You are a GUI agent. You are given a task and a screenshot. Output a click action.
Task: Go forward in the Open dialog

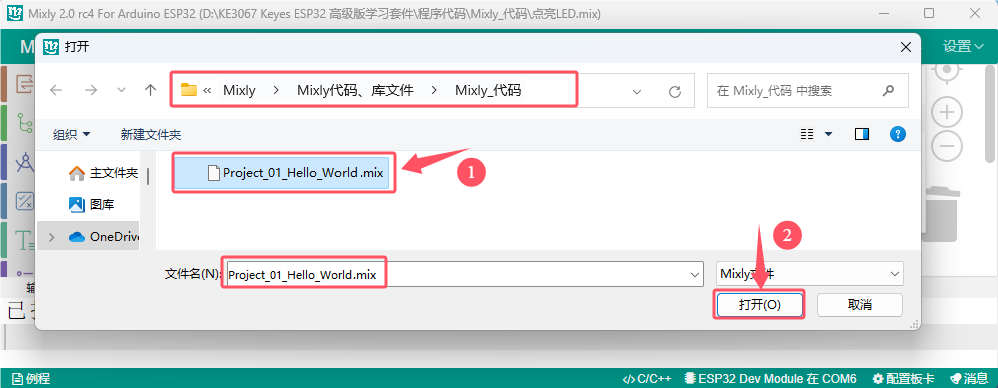pos(90,91)
